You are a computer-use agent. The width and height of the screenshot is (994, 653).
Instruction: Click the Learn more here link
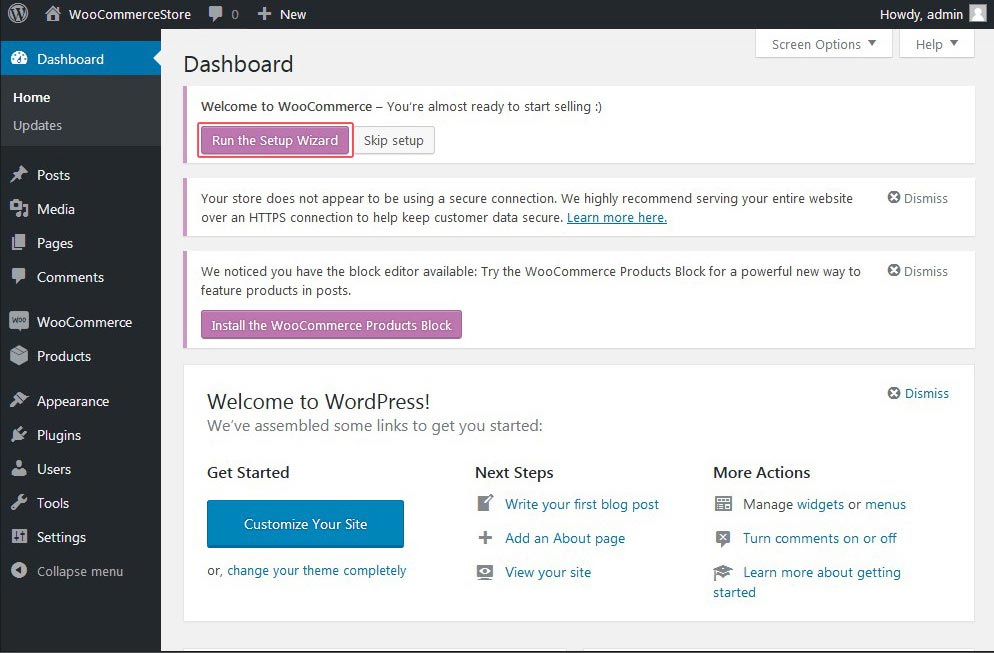(616, 217)
